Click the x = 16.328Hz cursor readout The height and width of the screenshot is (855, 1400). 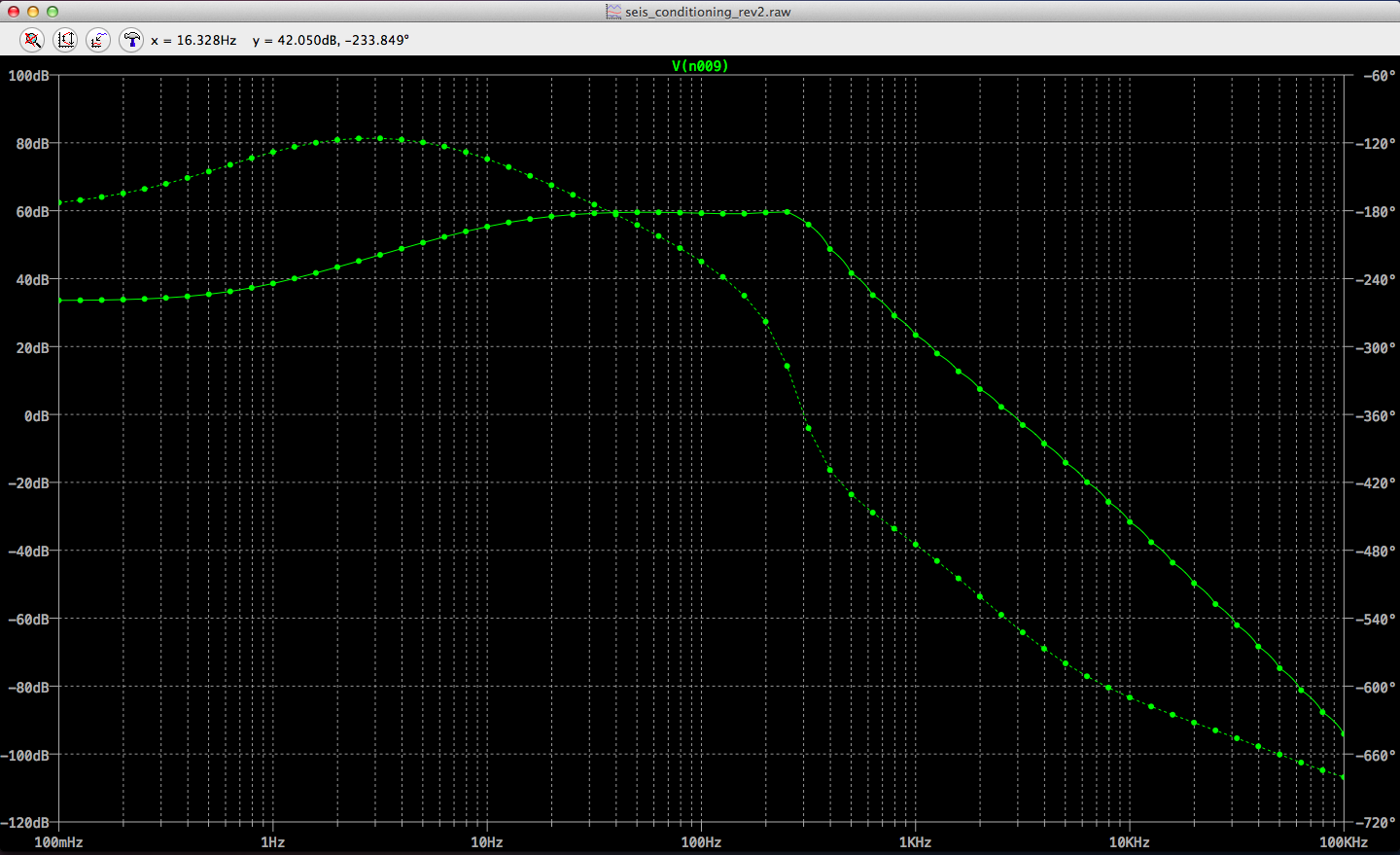(x=193, y=41)
